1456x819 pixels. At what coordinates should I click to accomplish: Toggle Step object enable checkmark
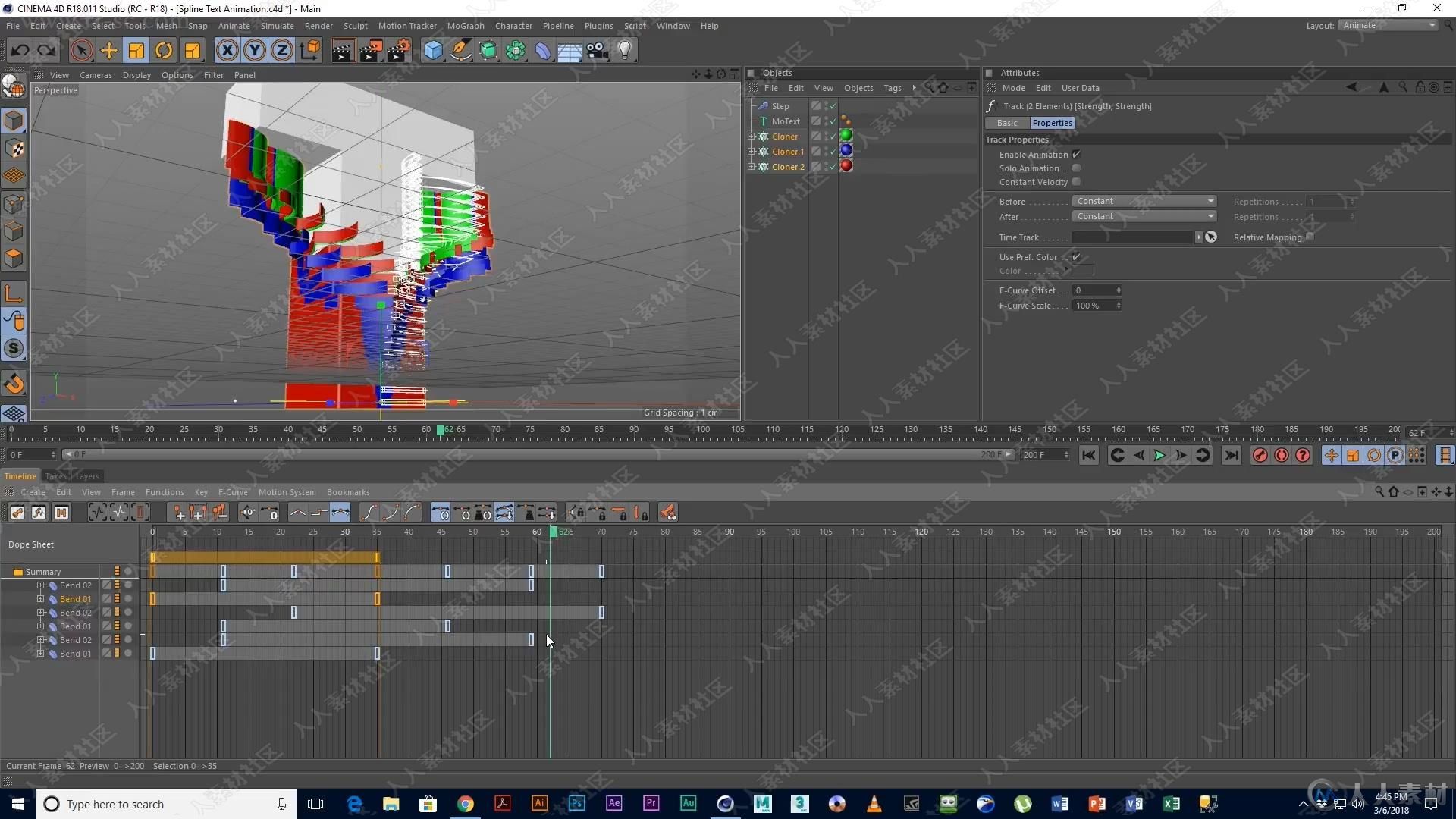(833, 106)
